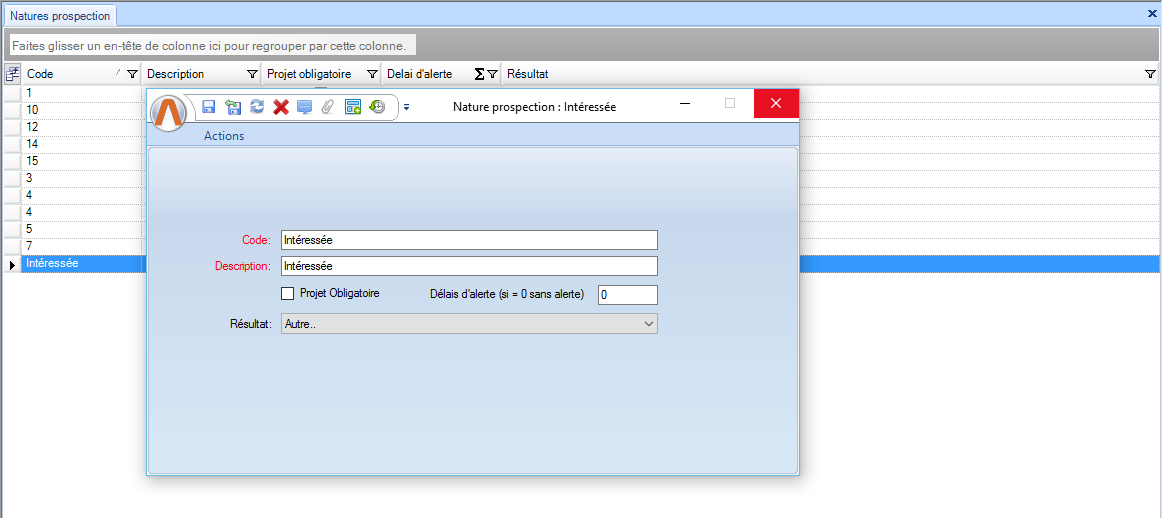Select the Natures prospection tab
Image resolution: width=1163 pixels, height=518 pixels.
coord(60,16)
